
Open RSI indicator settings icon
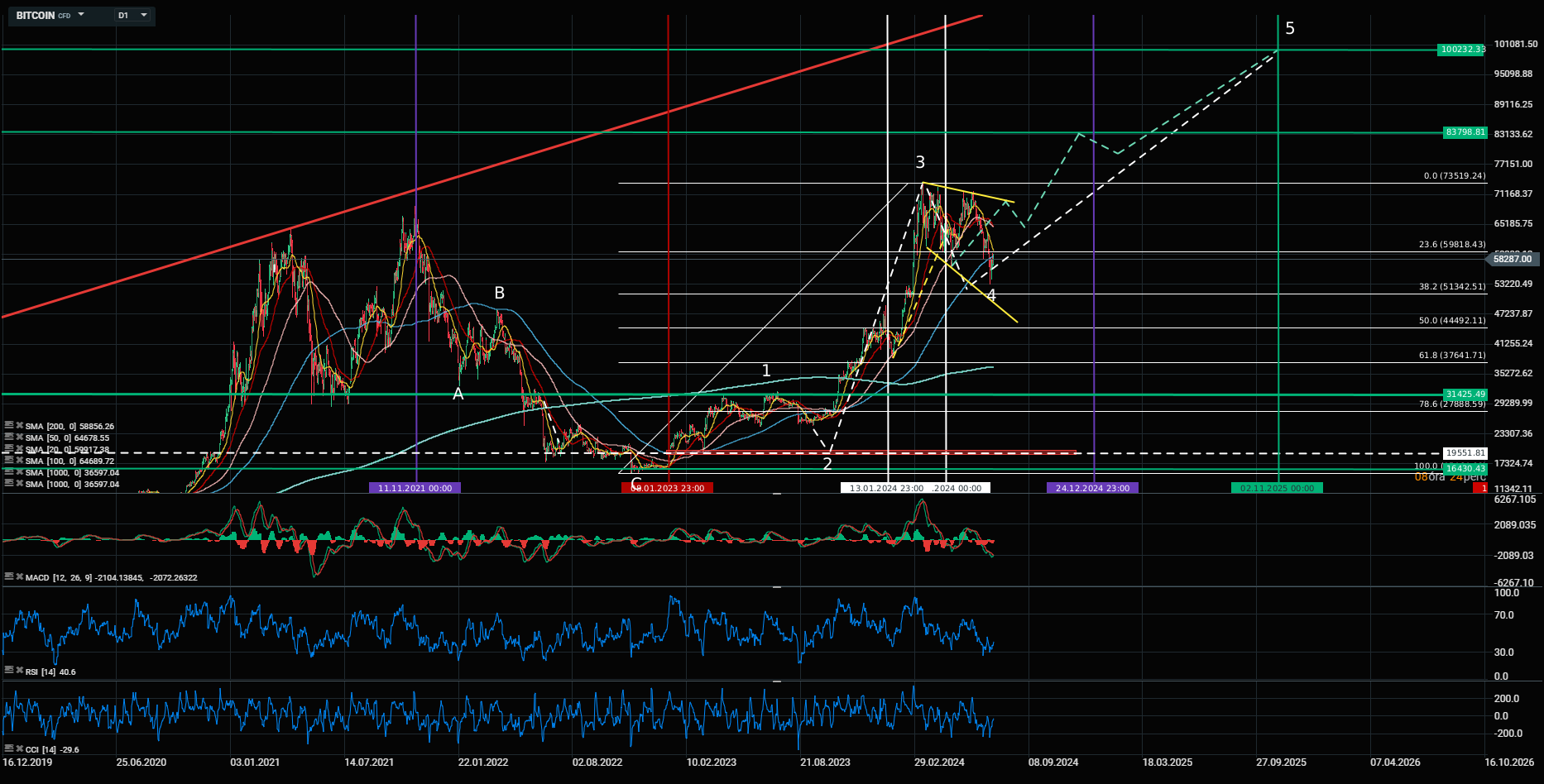coord(9,672)
